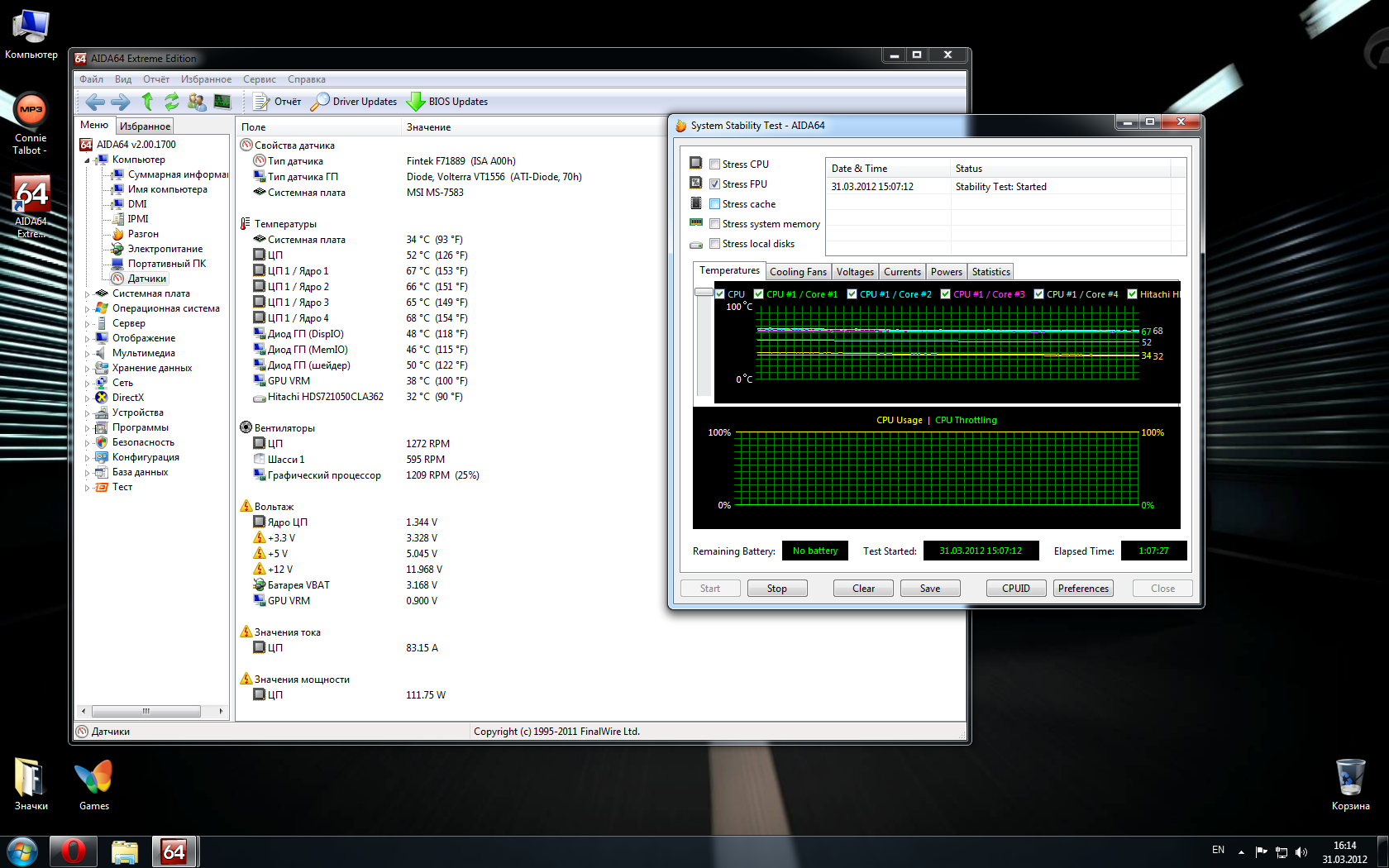Screen dimensions: 1389x868
Task: Expand the Хранение данных tree node
Action: click(x=87, y=369)
